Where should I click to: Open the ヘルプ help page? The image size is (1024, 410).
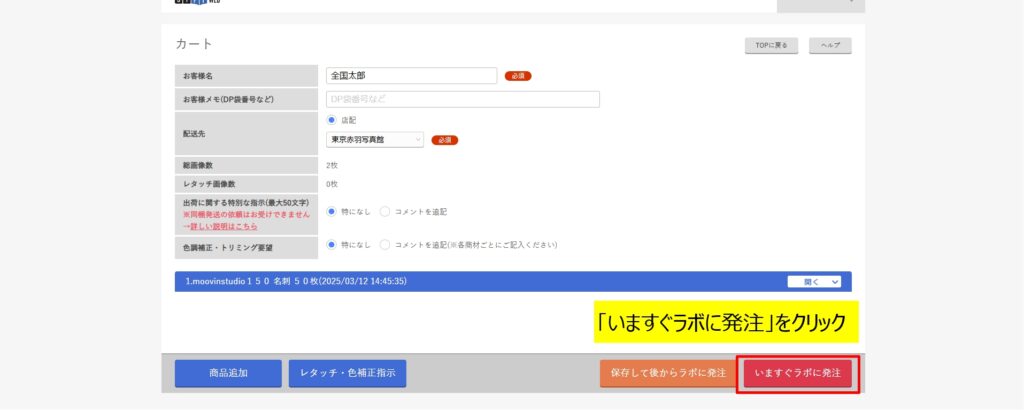click(830, 46)
